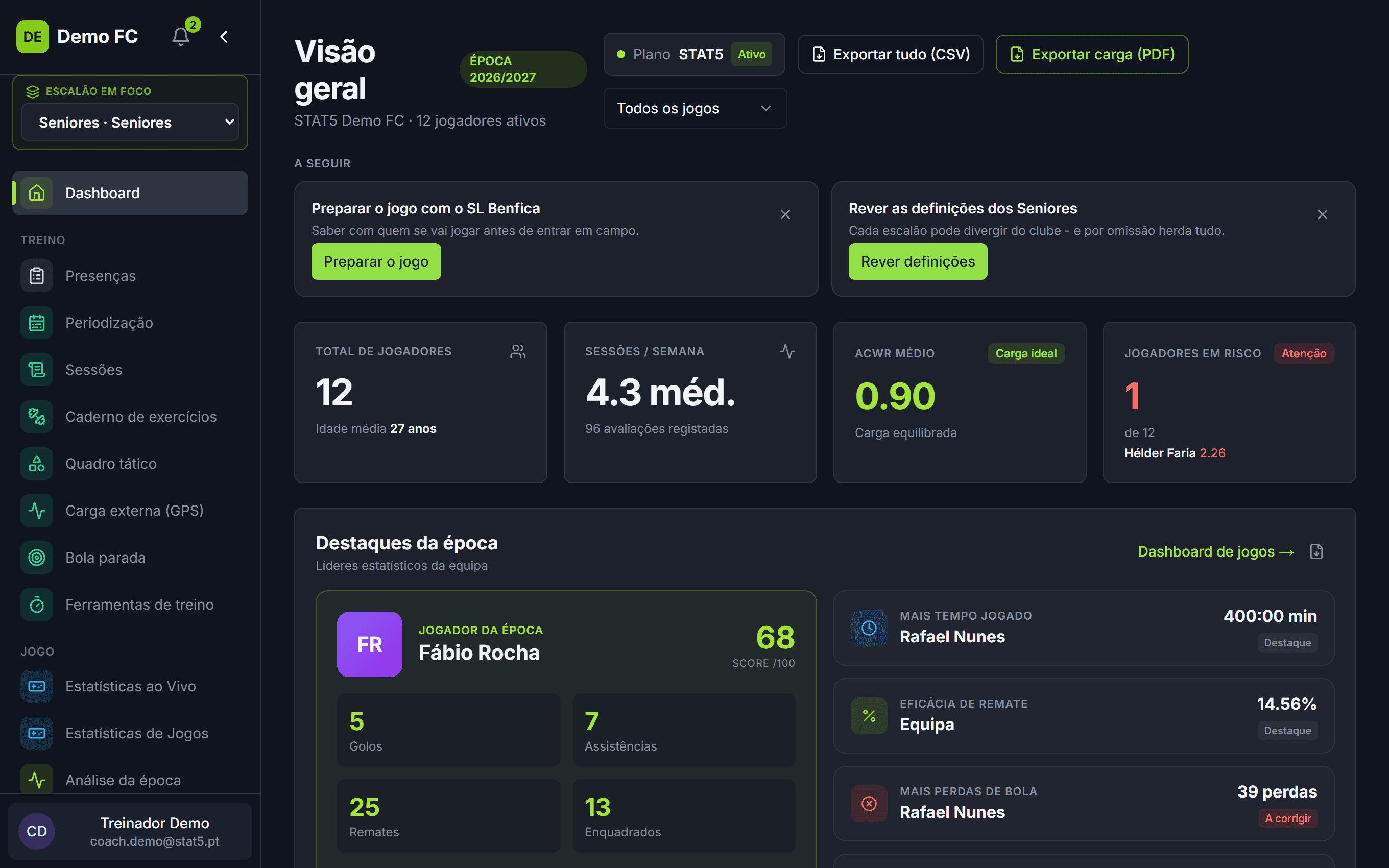Open the Mais Tempo Jogado Rafael Nunes card
Viewport: 1389px width, 868px height.
coord(1084,628)
